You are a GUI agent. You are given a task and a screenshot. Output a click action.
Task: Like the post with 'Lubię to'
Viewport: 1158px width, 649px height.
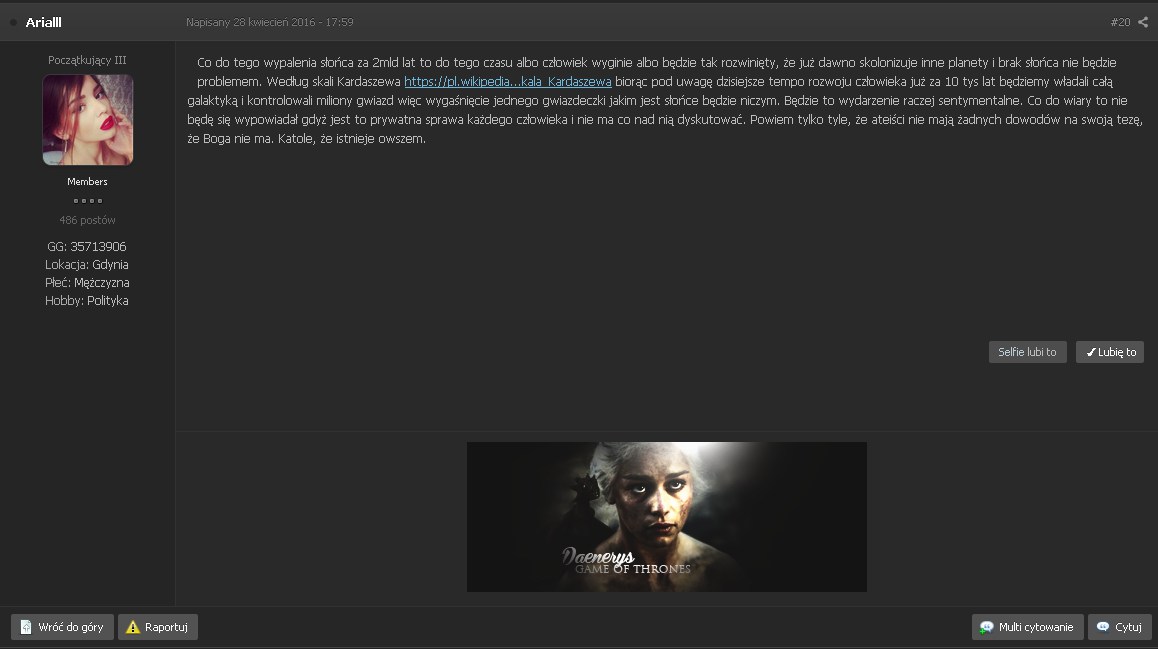pos(1110,352)
